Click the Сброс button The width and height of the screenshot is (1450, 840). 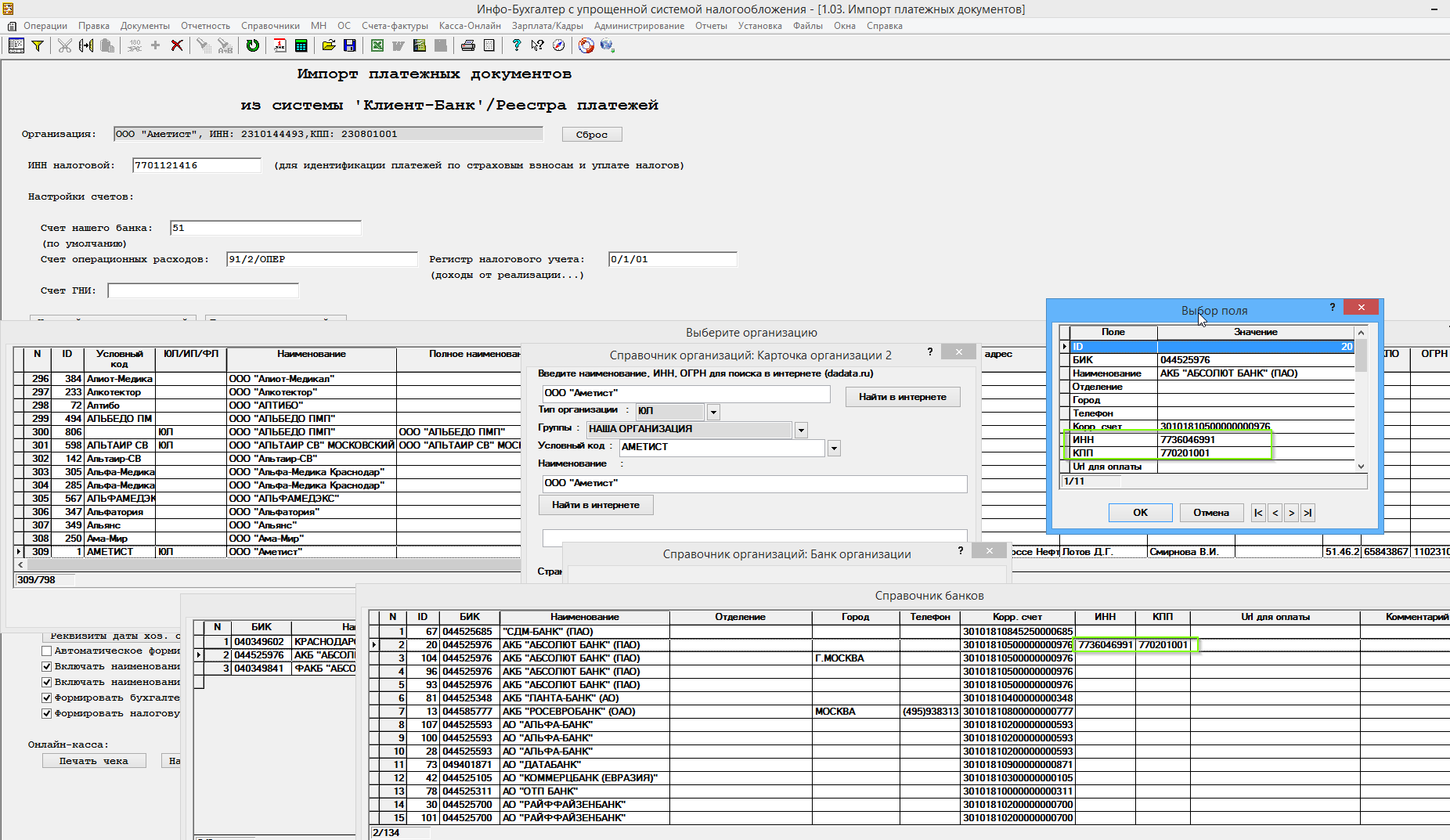[x=592, y=135]
